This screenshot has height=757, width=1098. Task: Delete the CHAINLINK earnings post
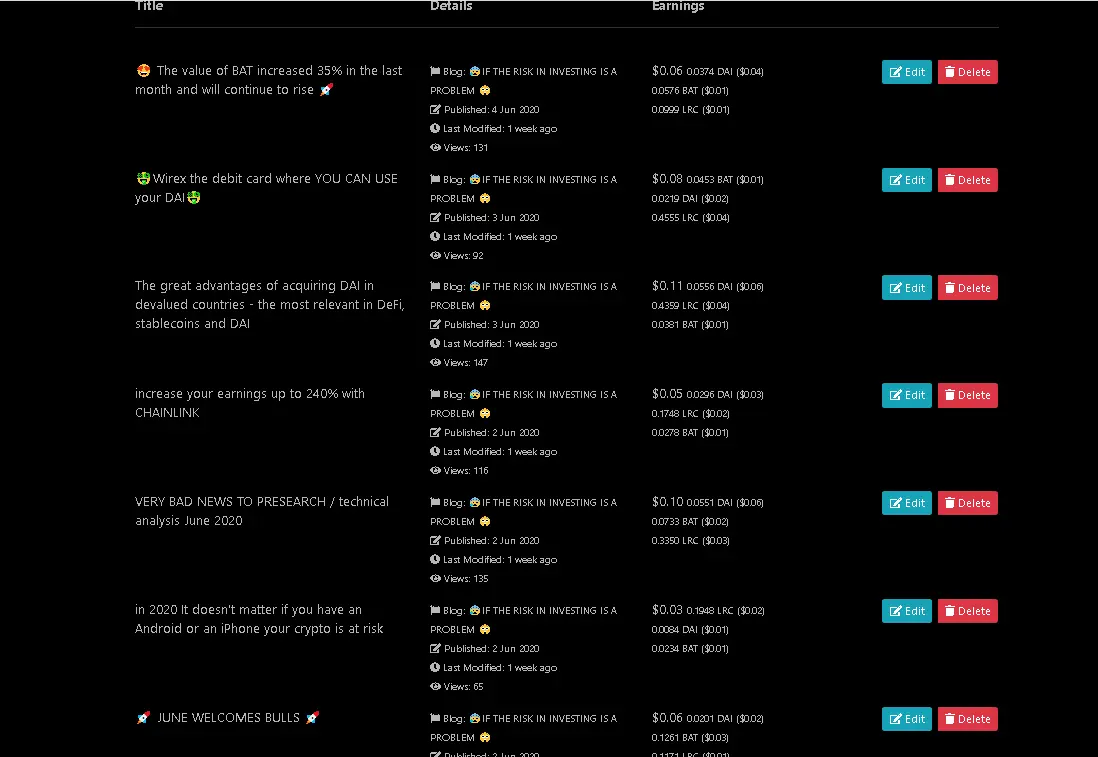click(968, 395)
